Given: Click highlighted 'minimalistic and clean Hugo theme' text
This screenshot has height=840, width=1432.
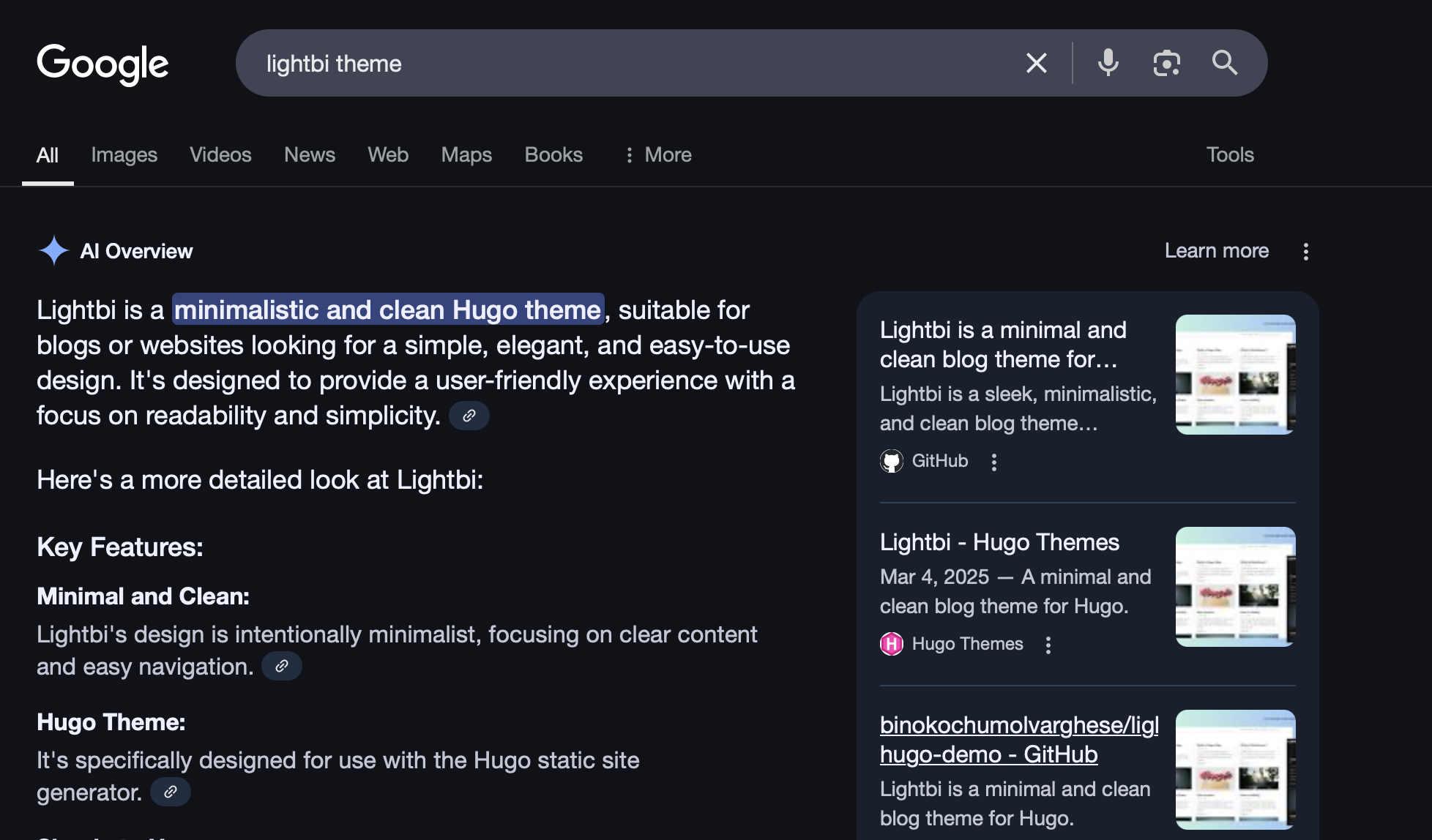Looking at the screenshot, I should click(388, 310).
